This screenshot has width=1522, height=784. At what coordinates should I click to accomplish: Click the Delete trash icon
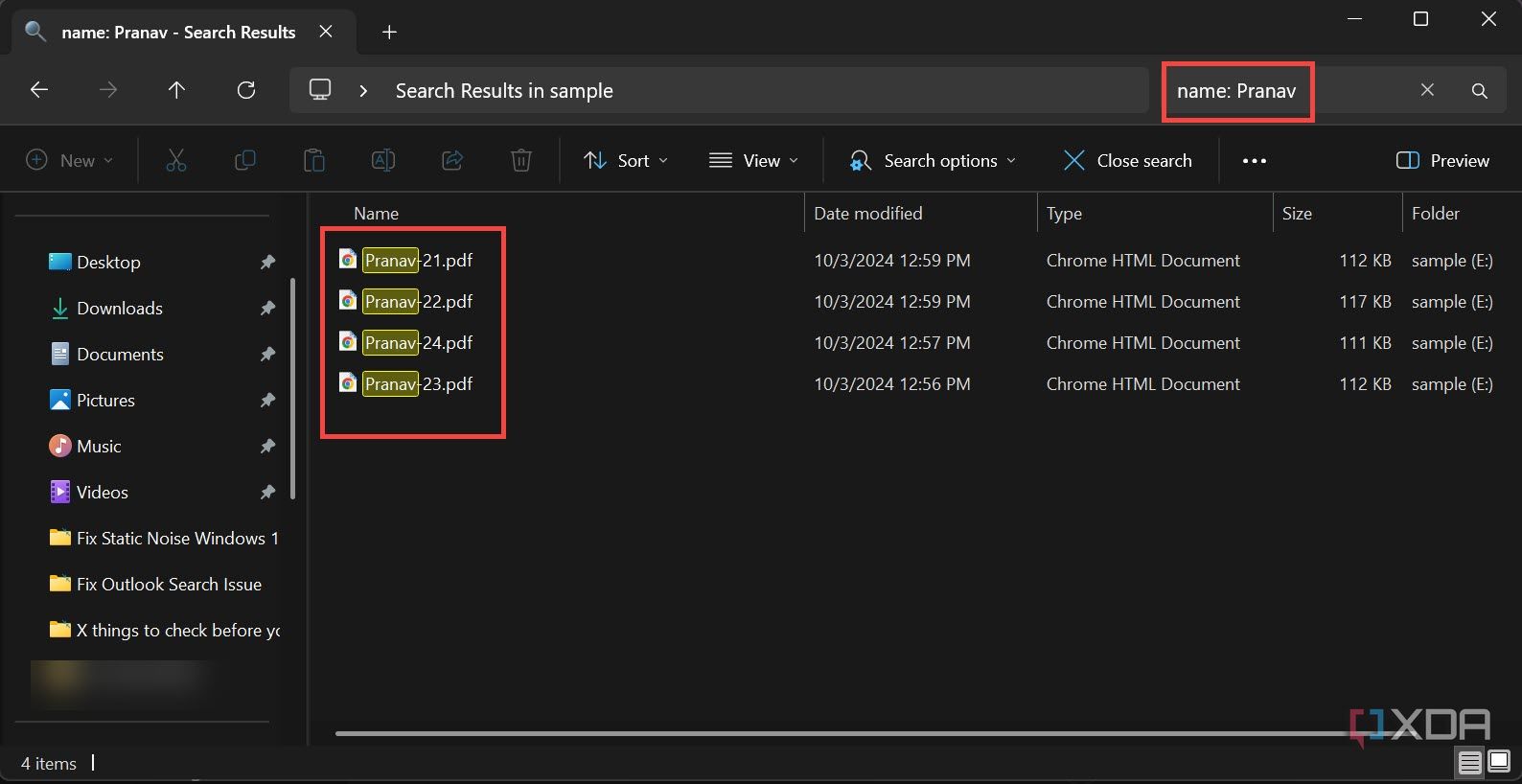click(521, 161)
